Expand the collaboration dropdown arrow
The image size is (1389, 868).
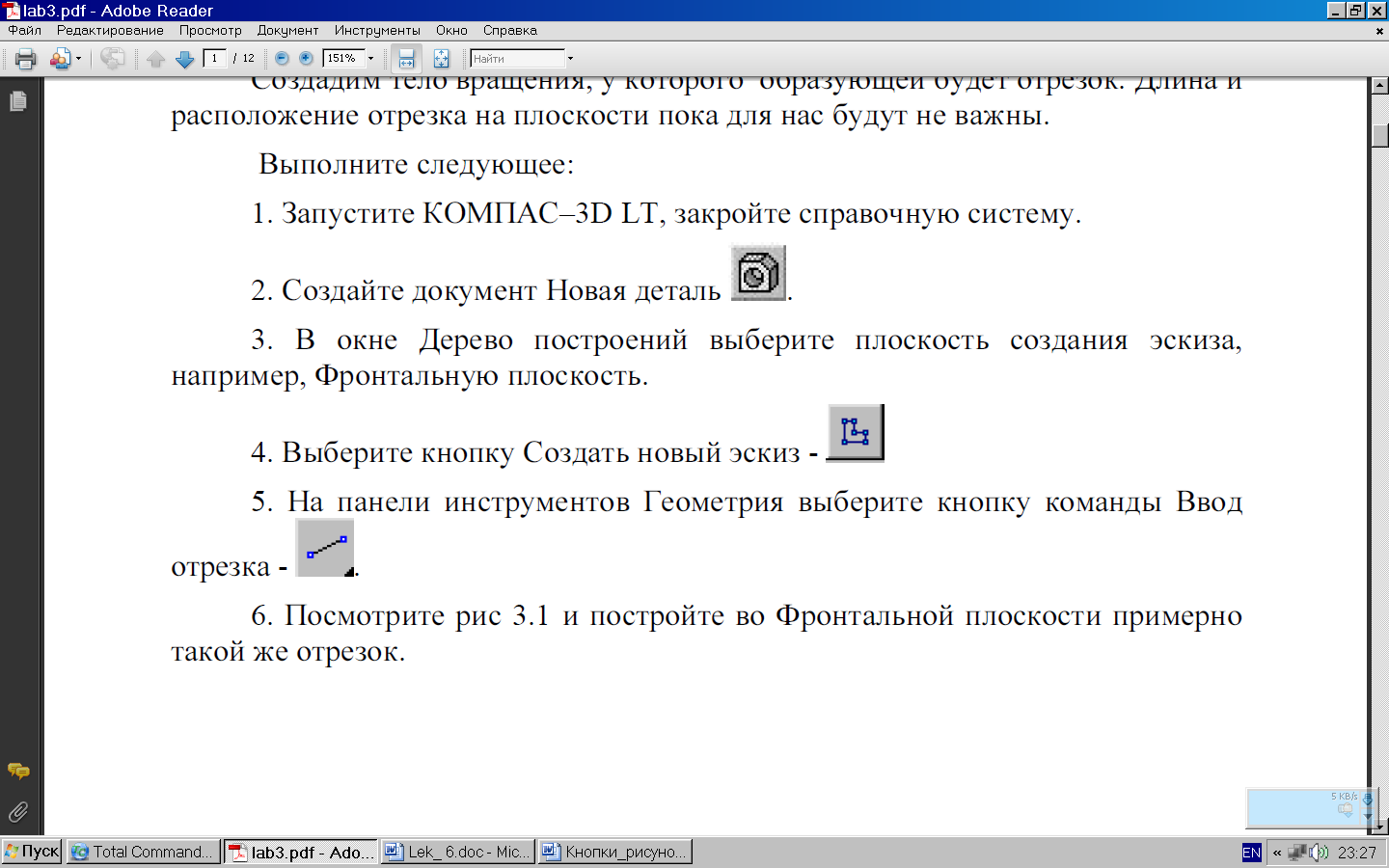tap(78, 59)
